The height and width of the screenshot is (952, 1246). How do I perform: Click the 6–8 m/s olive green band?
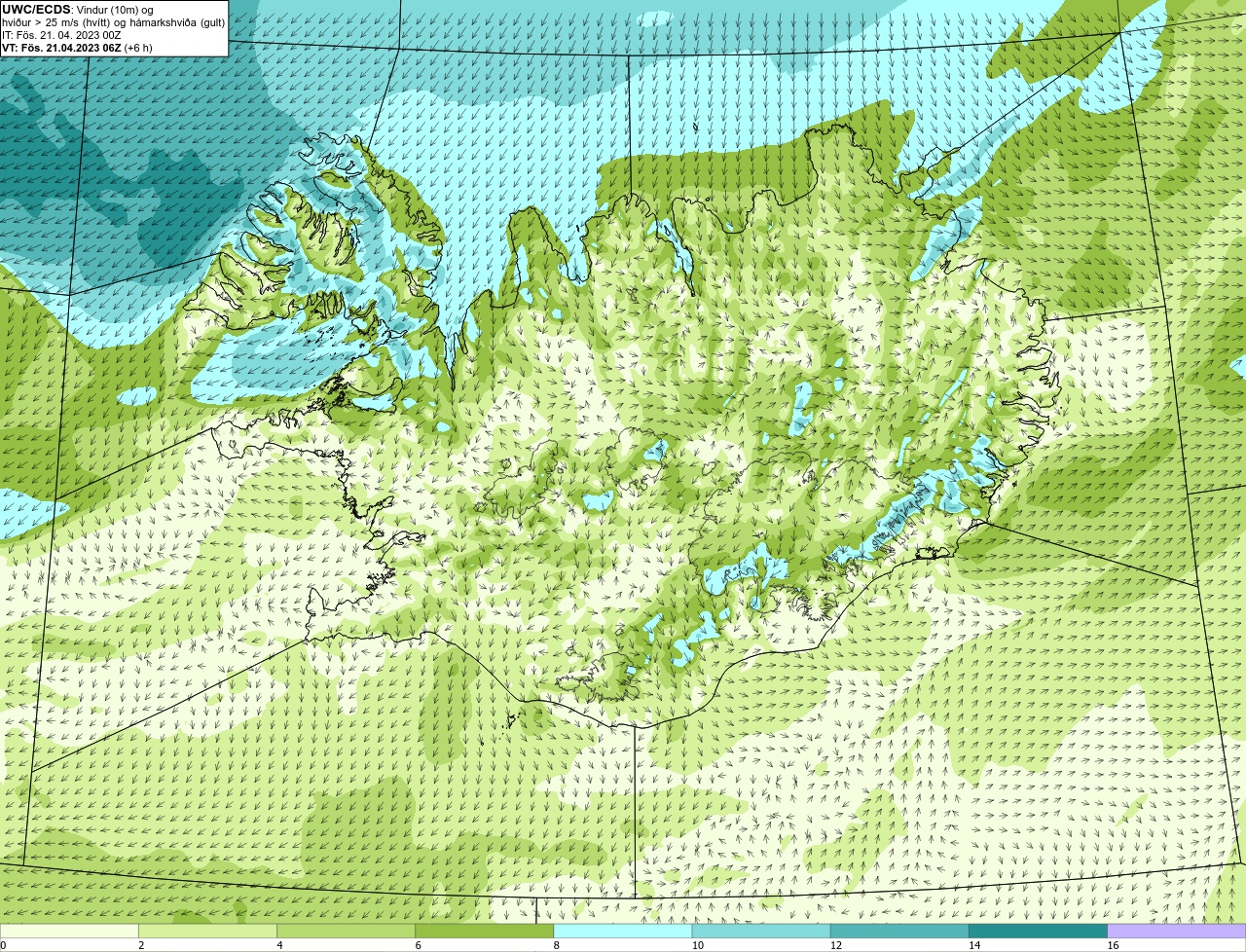pyautogui.click(x=484, y=932)
